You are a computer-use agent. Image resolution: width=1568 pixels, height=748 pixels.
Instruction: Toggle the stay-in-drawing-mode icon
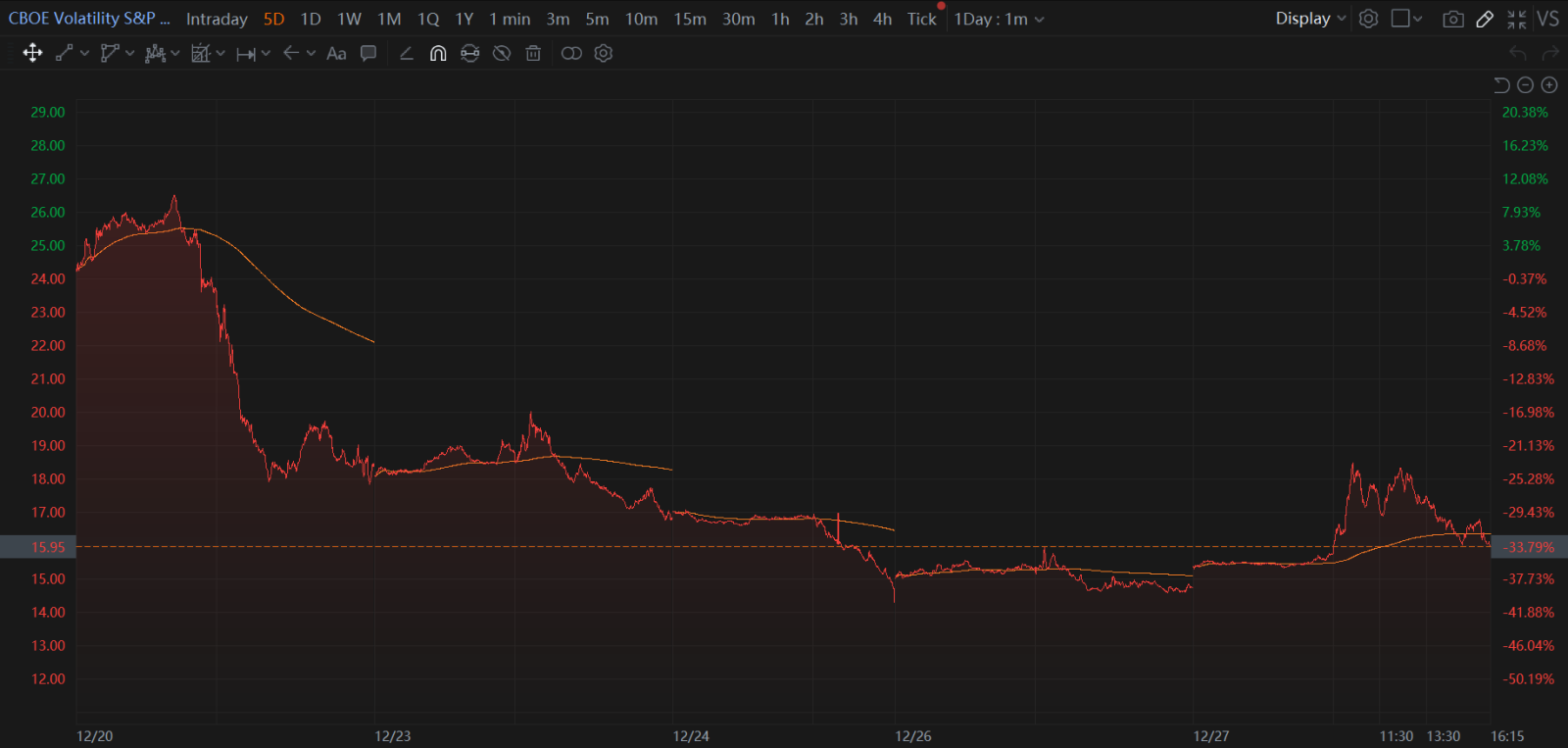click(x=470, y=53)
